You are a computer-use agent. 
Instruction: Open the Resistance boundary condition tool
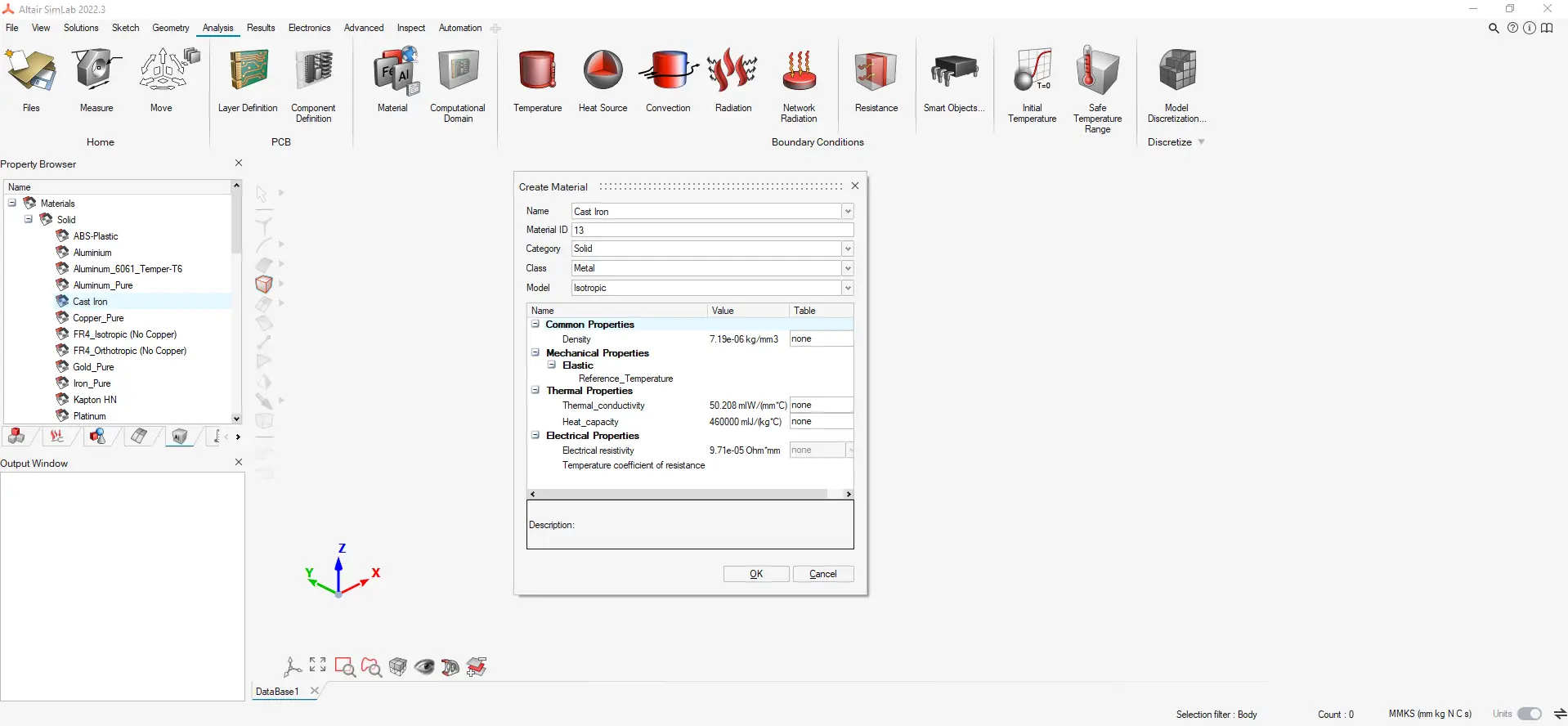pos(876,79)
